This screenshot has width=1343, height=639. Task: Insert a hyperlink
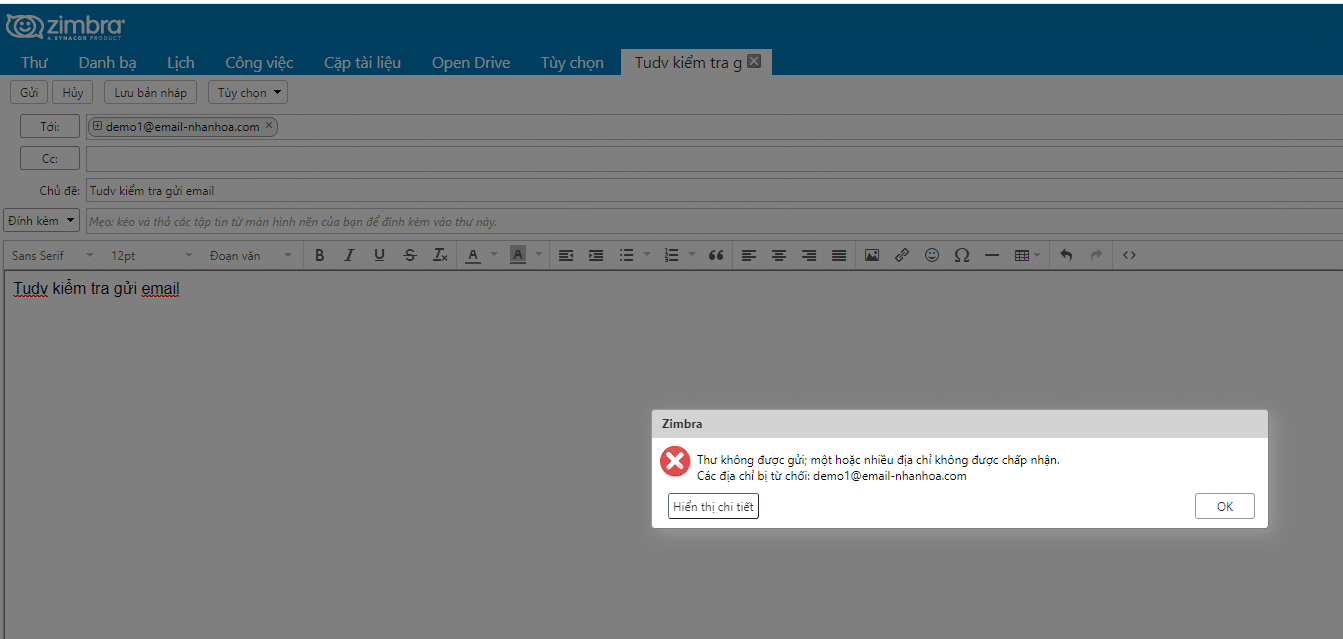point(901,255)
